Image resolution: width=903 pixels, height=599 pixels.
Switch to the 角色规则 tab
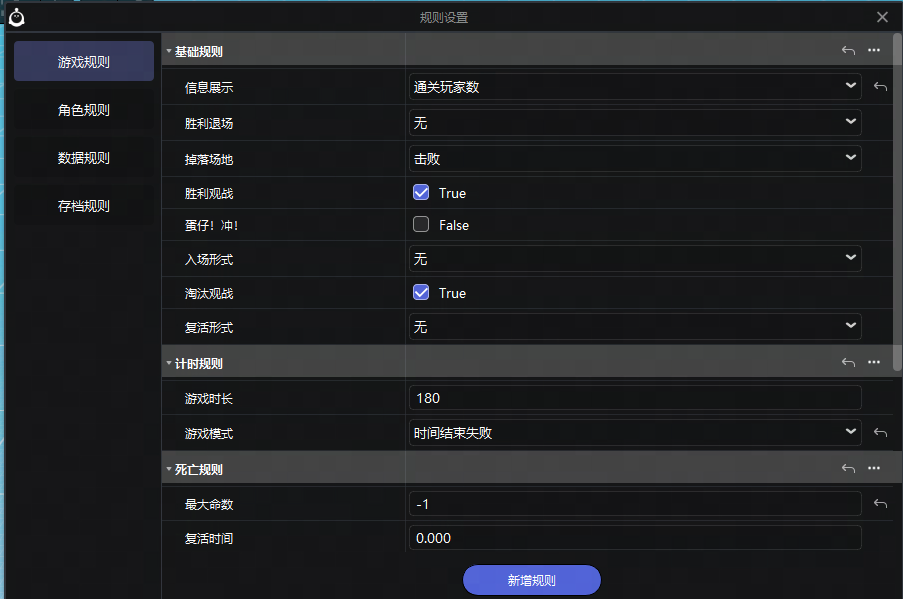point(84,110)
